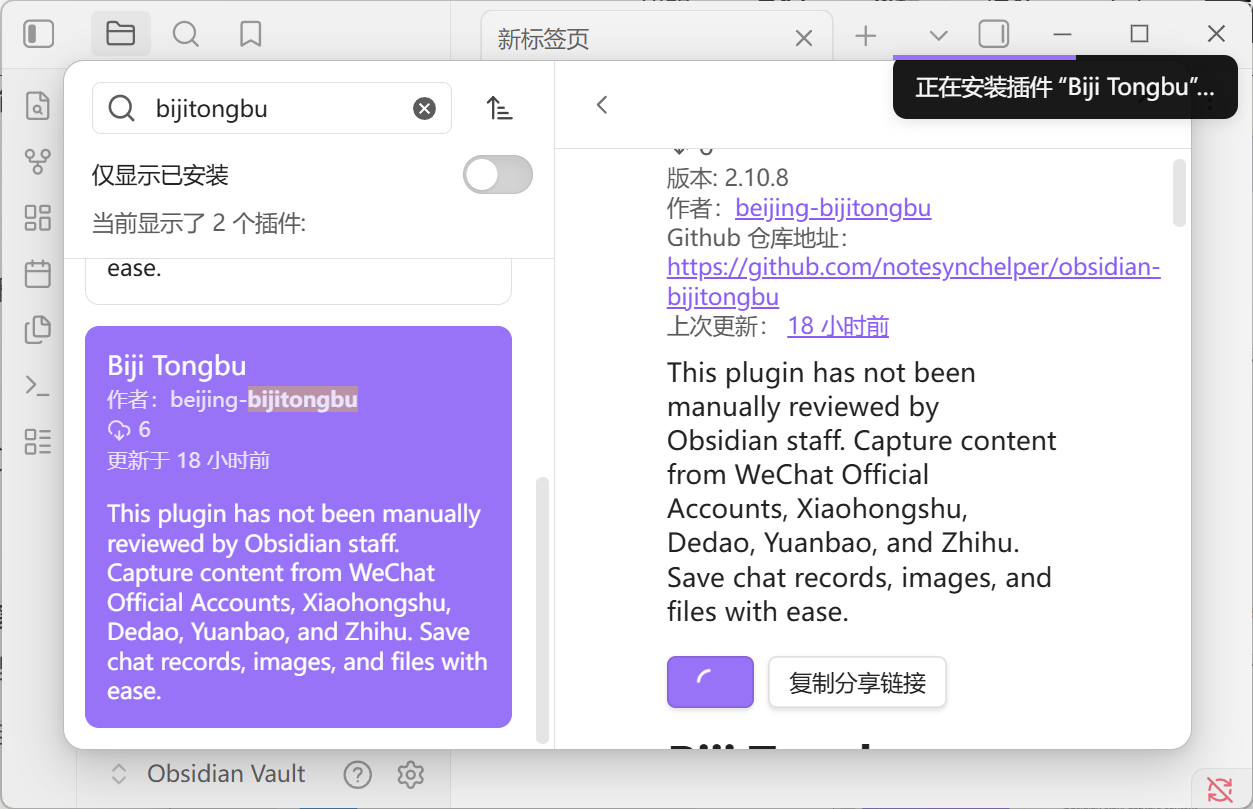Viewport: 1253px width, 809px height.
Task: Open the quick switcher ribbon icon
Action: coord(38,105)
